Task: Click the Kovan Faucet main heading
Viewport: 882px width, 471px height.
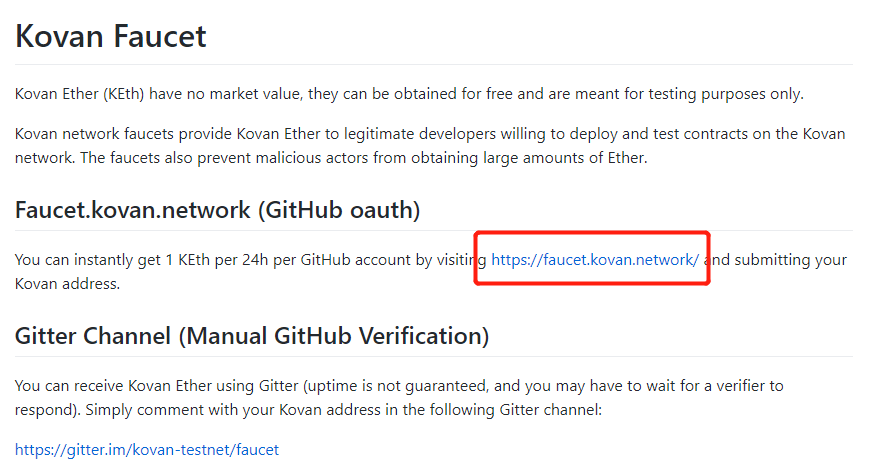Action: click(111, 37)
